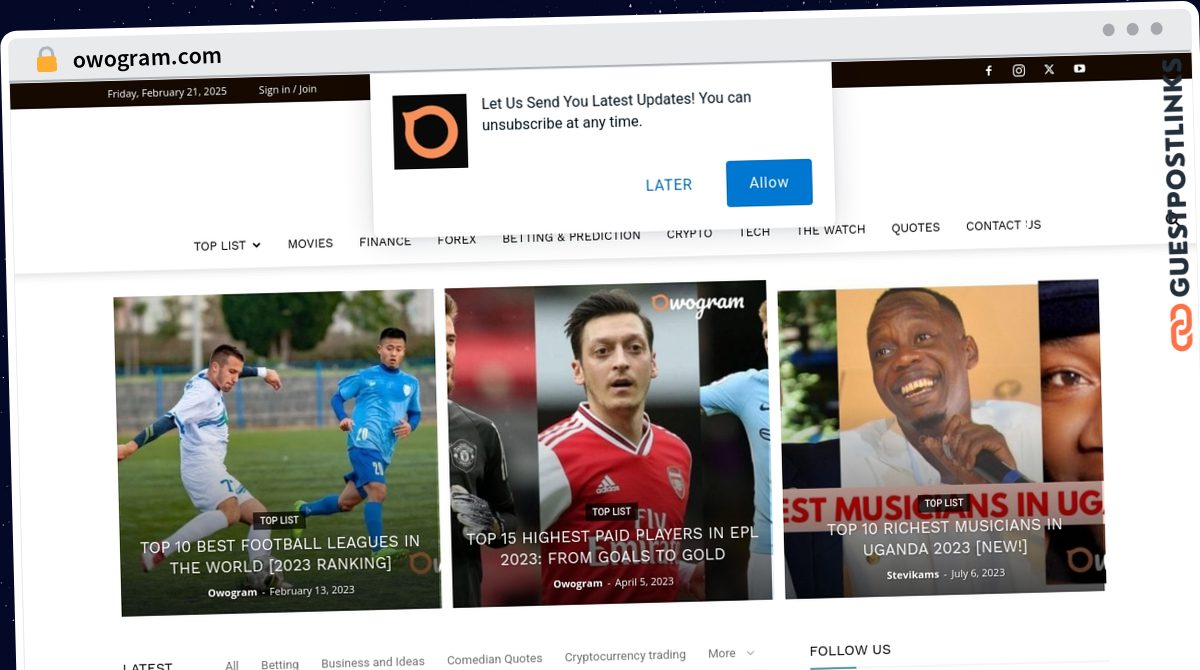Click the TOP LIST tag on Uganda musicians card
The width and height of the screenshot is (1200, 670).
(x=943, y=503)
